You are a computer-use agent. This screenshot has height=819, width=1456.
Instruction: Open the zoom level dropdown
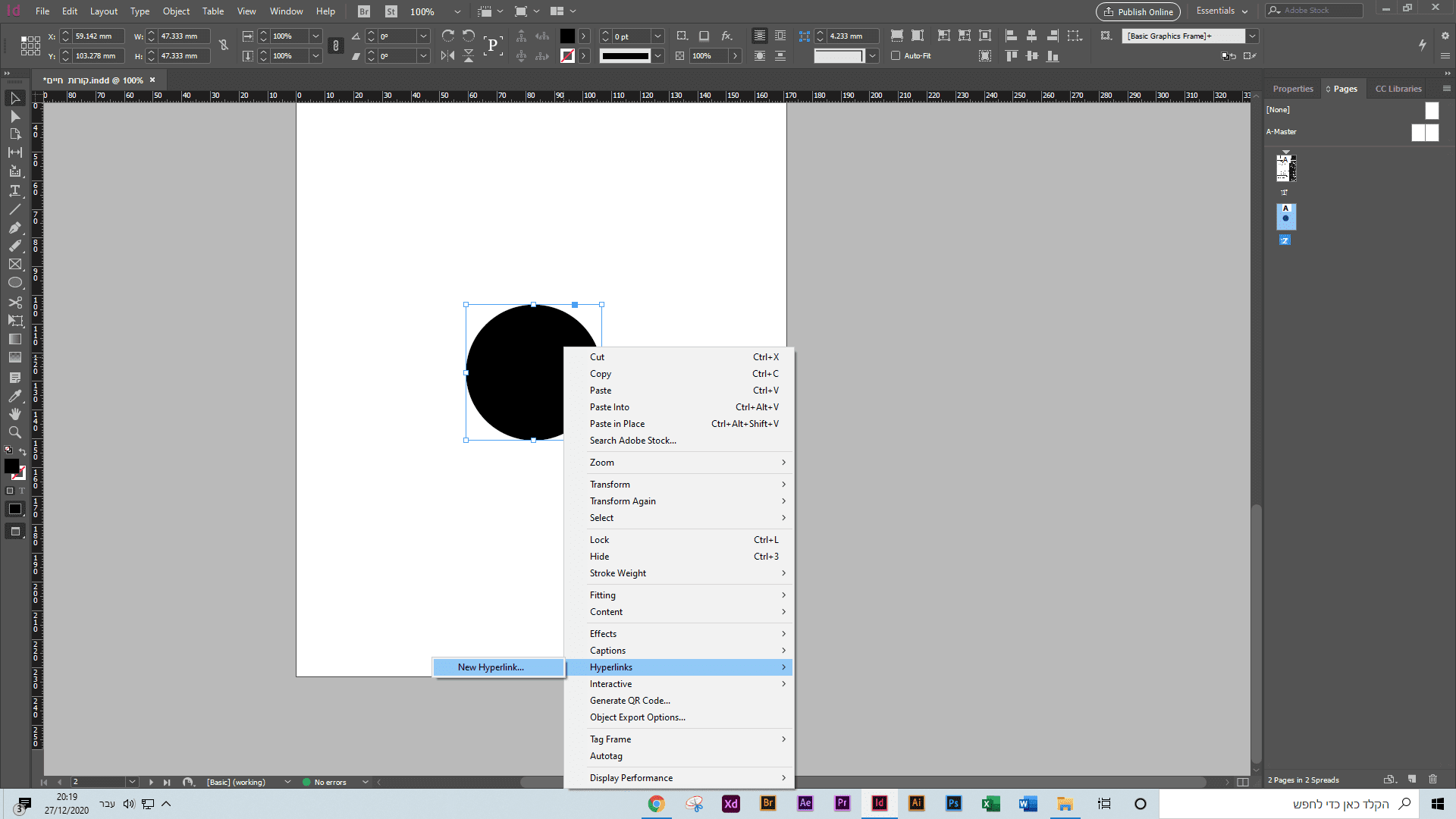tap(457, 11)
